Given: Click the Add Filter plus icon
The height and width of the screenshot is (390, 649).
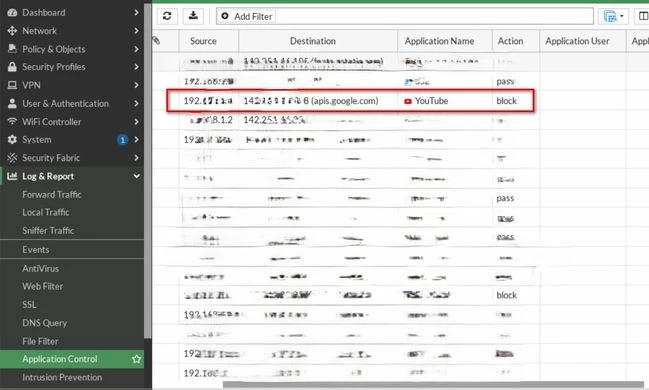Looking at the screenshot, I should 225,16.
